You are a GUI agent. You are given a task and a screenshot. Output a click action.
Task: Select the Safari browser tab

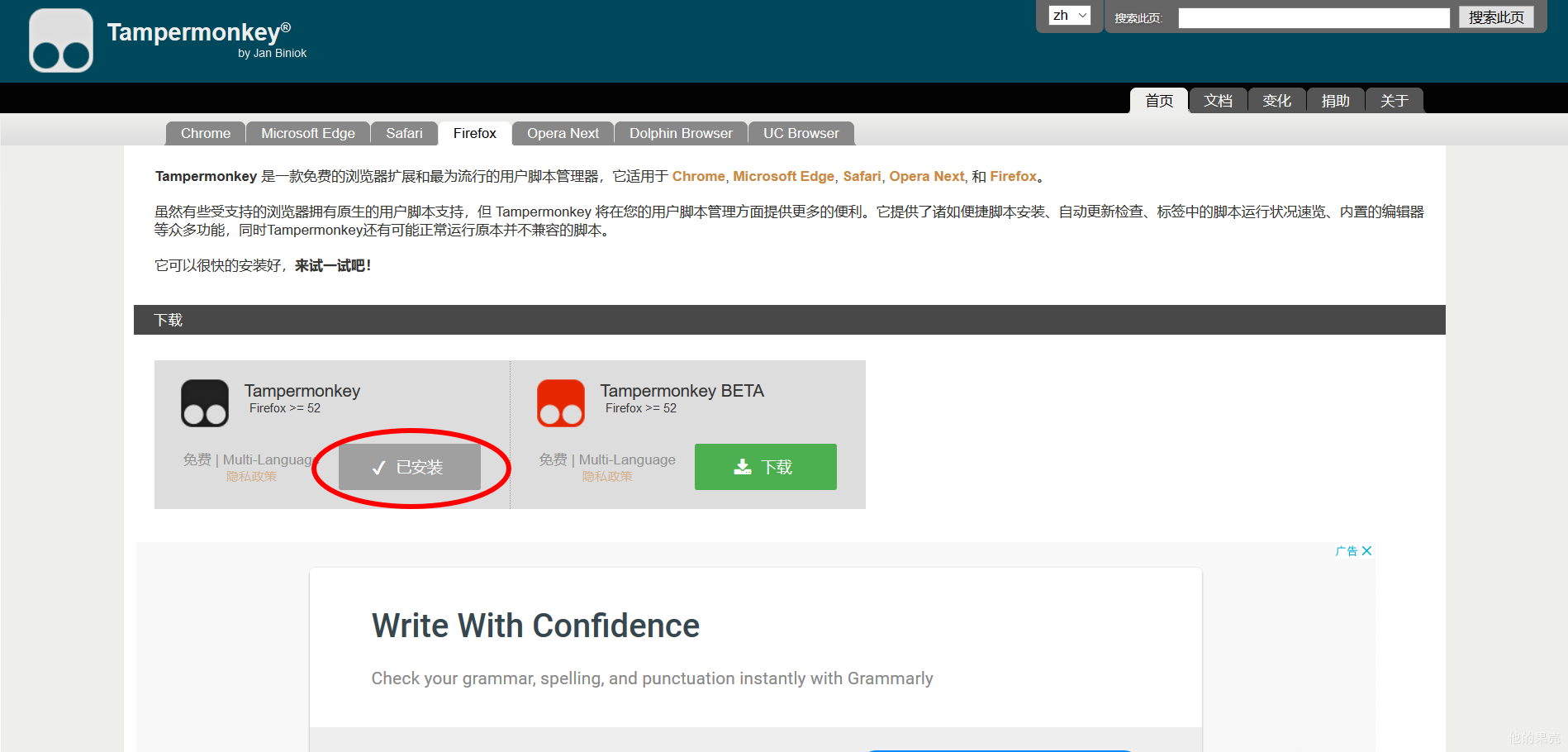point(404,133)
